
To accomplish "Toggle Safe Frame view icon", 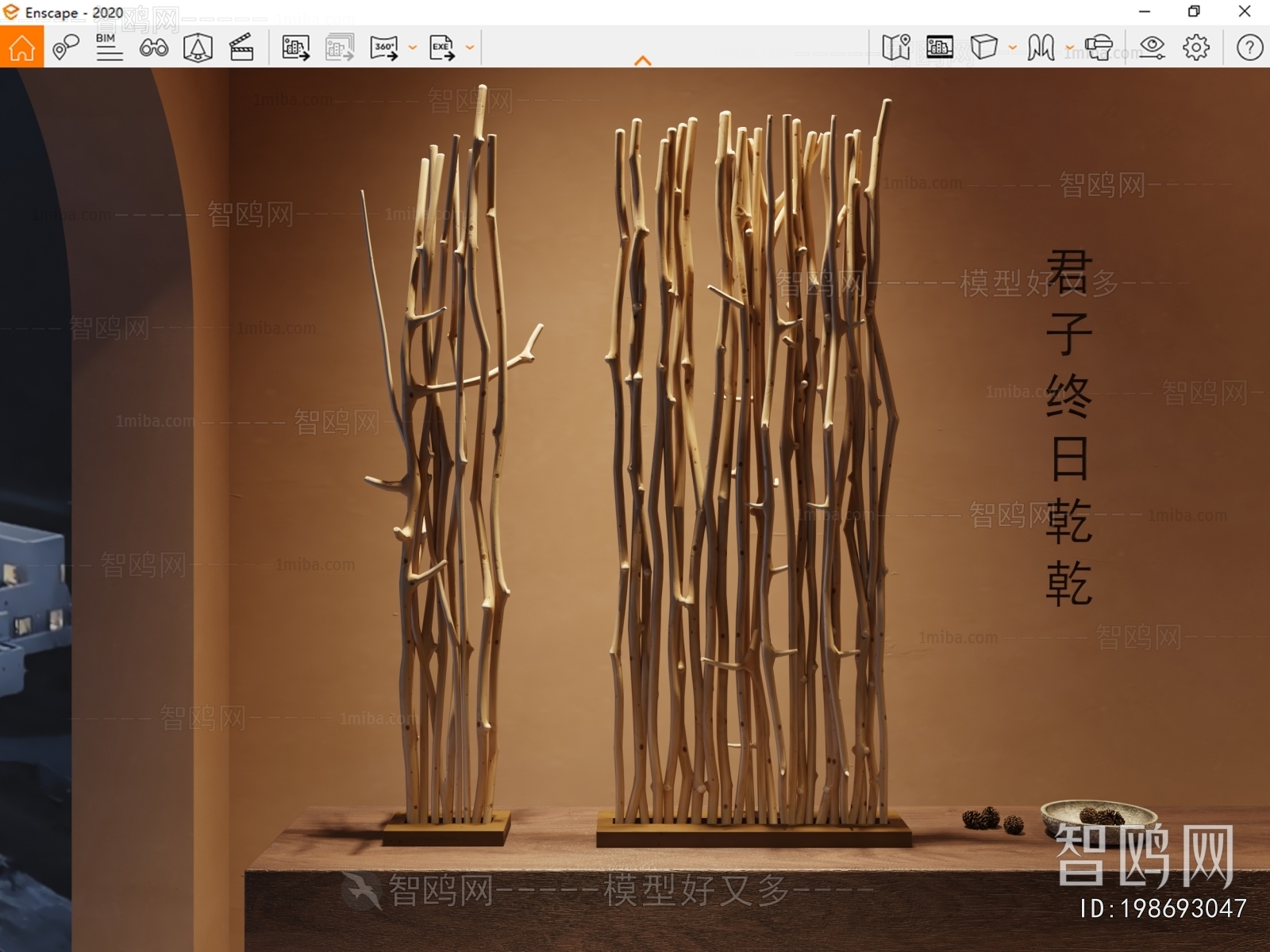I will pos(198,48).
